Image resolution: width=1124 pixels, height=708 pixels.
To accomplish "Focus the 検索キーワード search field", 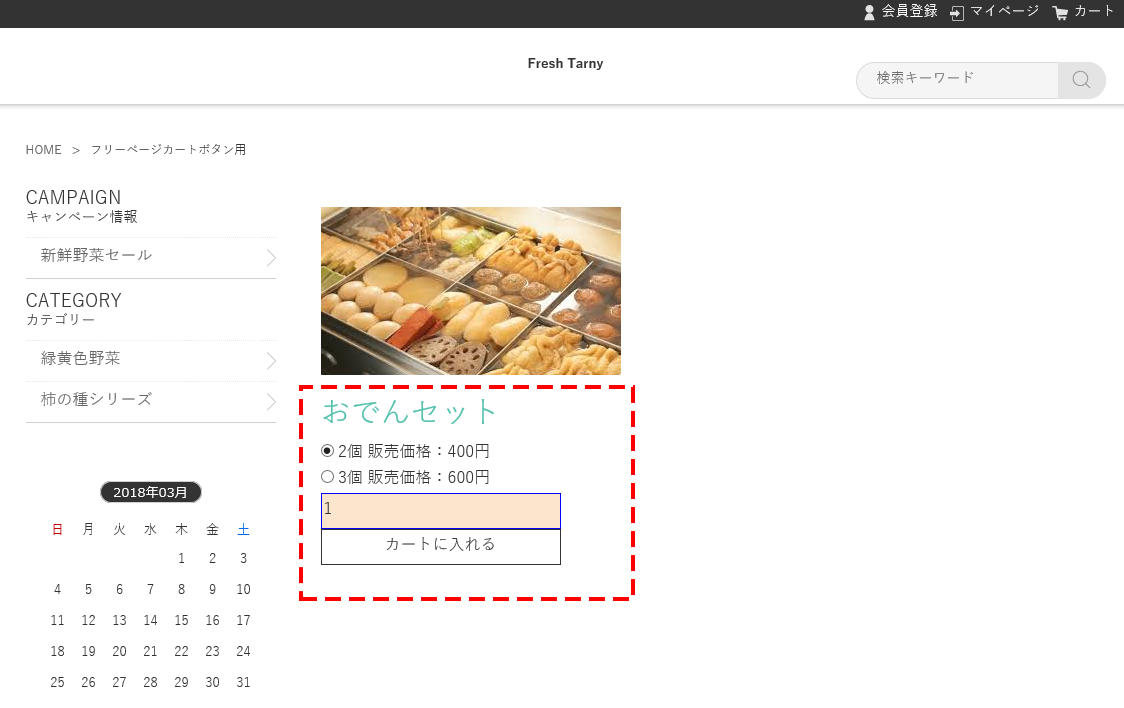I will (958, 80).
